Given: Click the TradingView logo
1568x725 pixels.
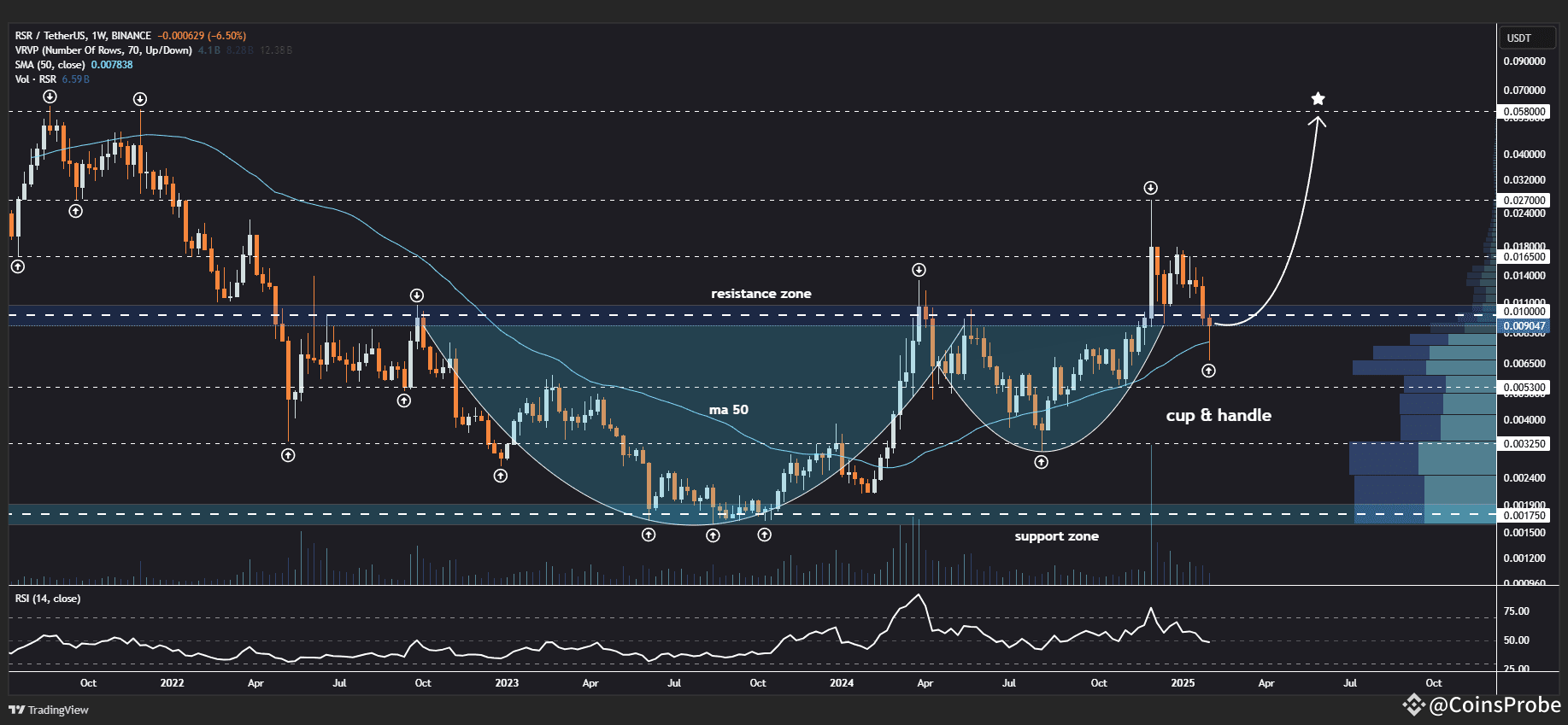Looking at the screenshot, I should tap(49, 710).
